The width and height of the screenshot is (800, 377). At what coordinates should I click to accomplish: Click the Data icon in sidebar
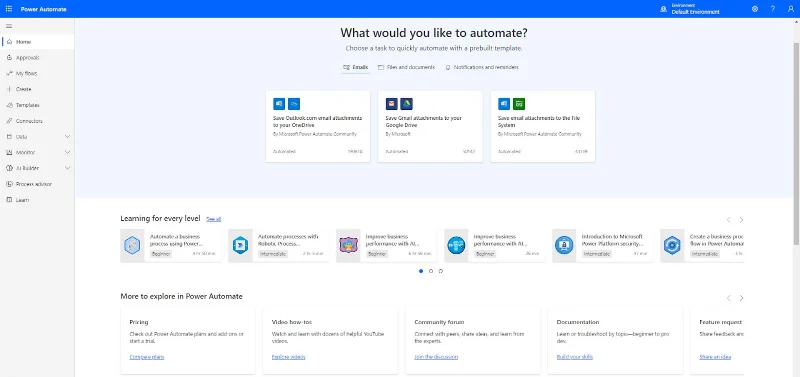tap(10, 137)
